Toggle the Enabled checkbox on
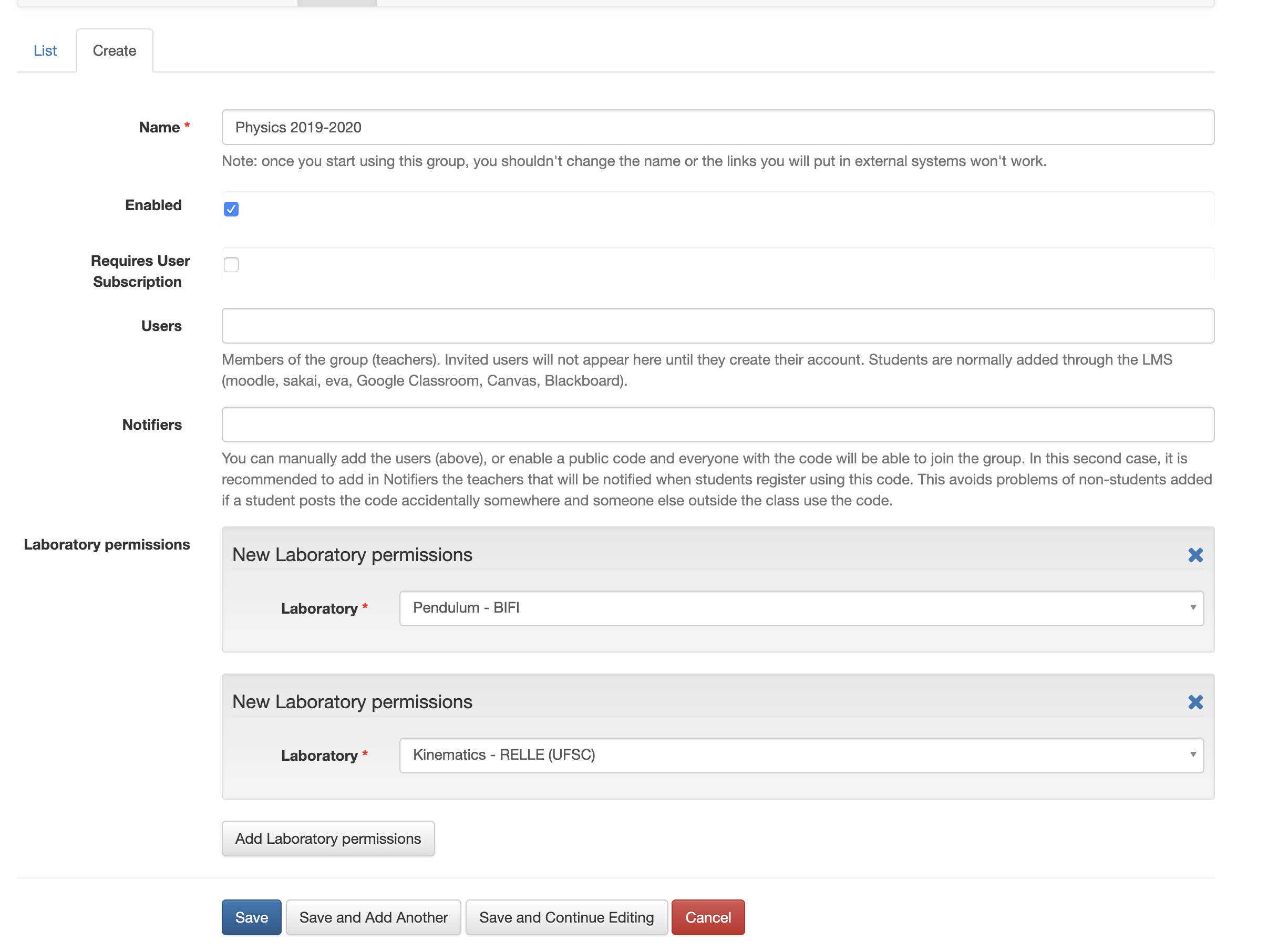This screenshot has width=1278, height=952. tap(231, 209)
